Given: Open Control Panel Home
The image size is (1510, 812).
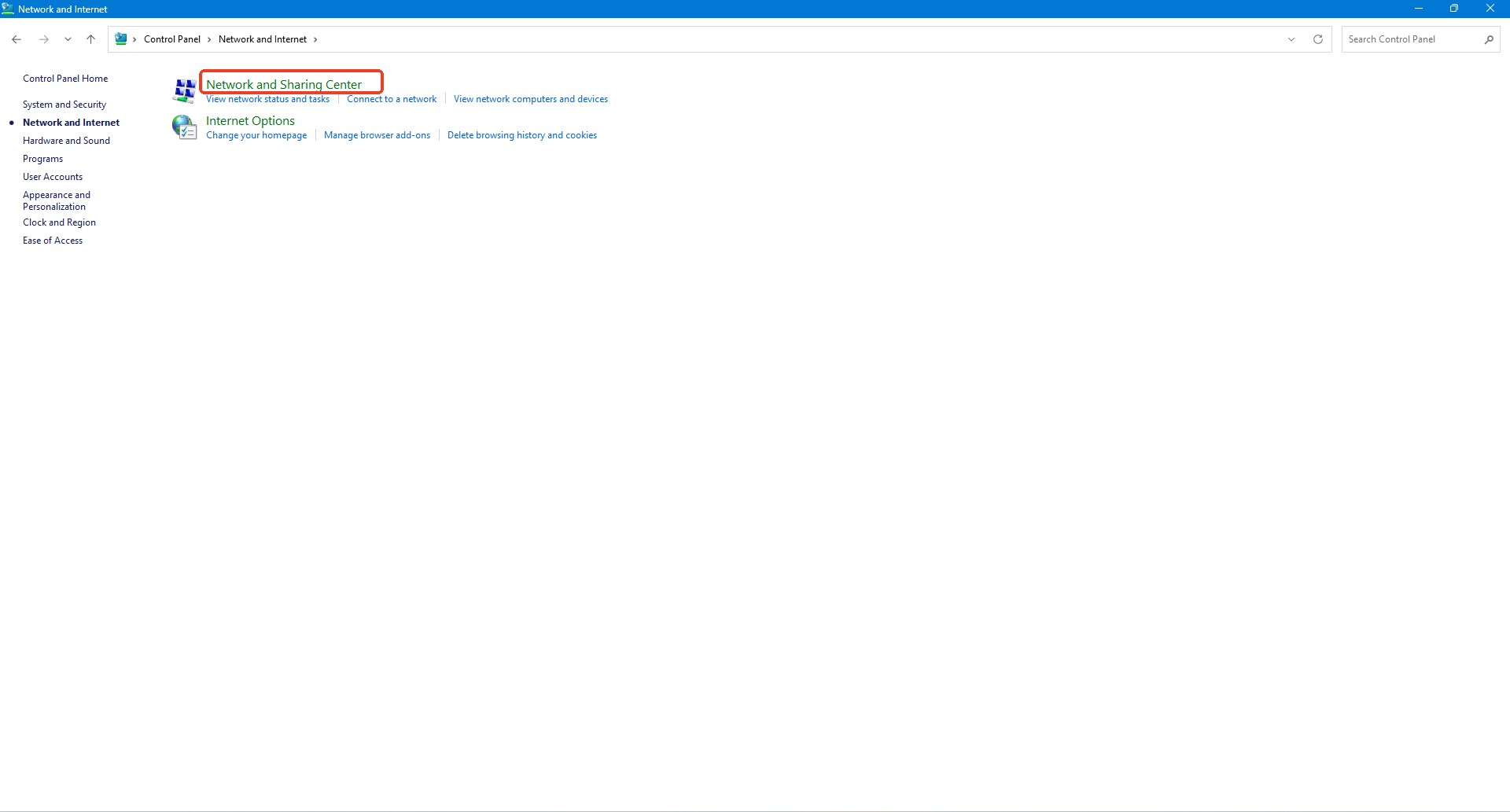Looking at the screenshot, I should pos(65,79).
